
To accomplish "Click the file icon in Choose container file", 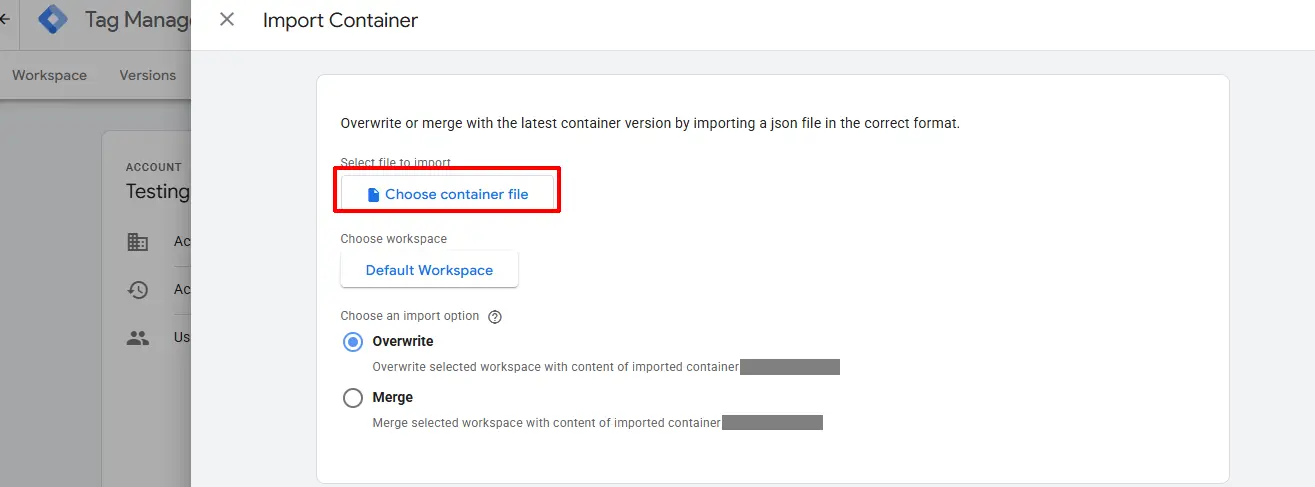I will 373,195.
